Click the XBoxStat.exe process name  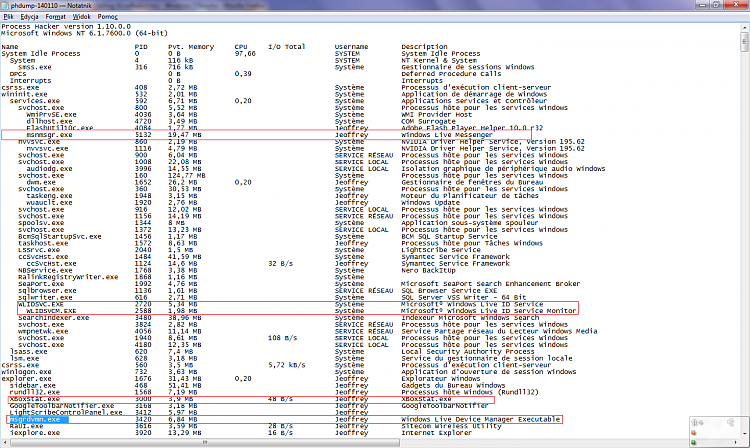click(35, 399)
